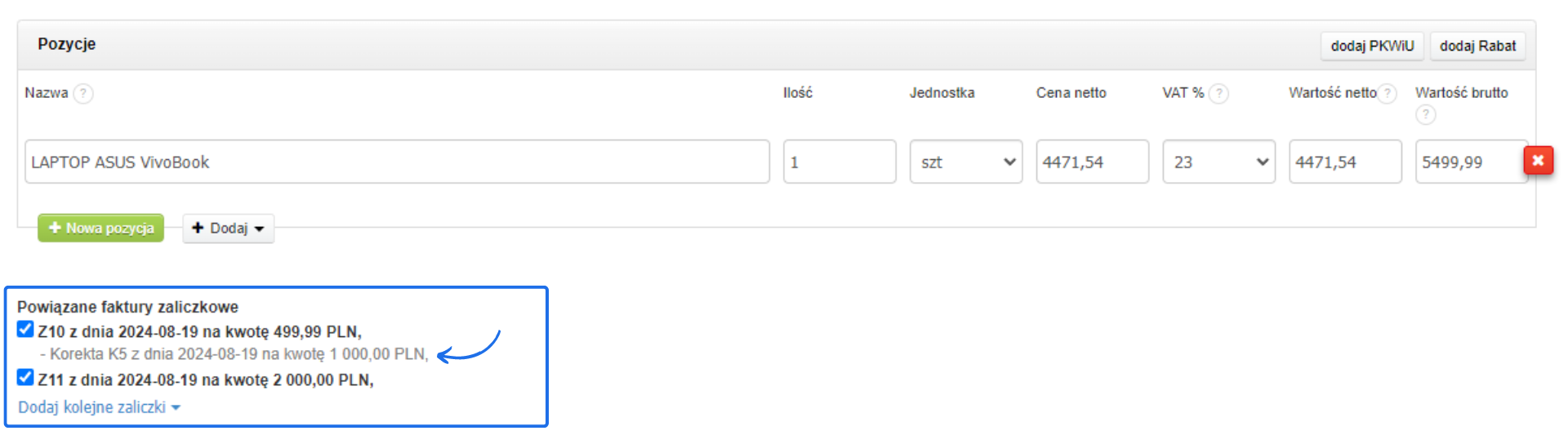Expand the Dodaj dropdown button

(228, 229)
